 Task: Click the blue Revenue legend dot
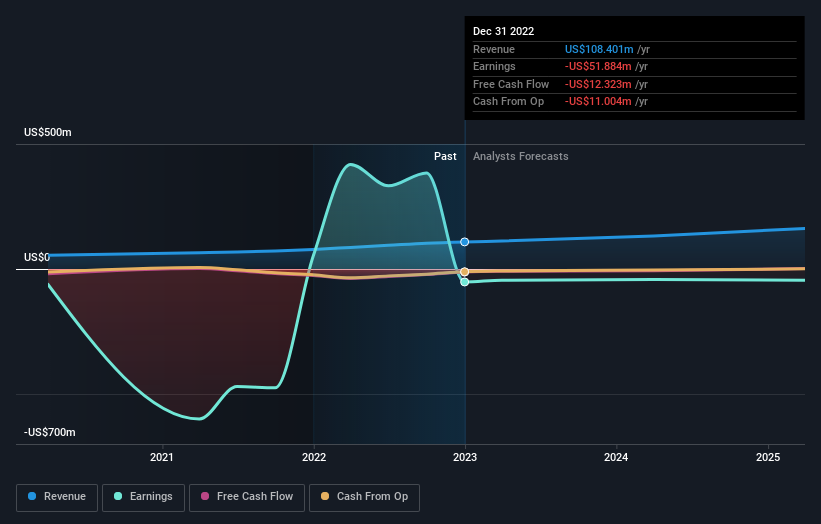click(32, 496)
